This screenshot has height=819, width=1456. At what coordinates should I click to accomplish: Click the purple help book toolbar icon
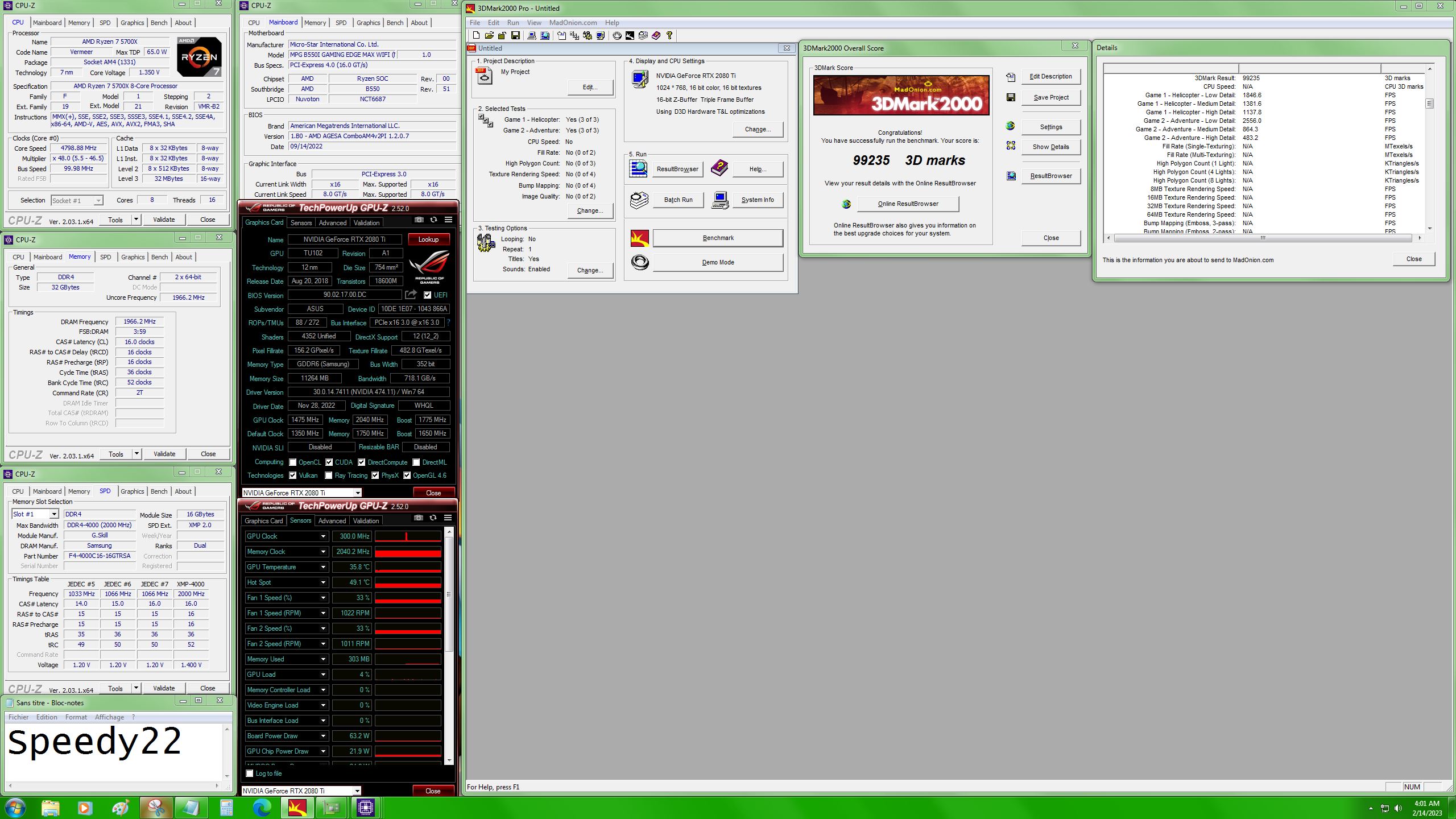[656, 35]
